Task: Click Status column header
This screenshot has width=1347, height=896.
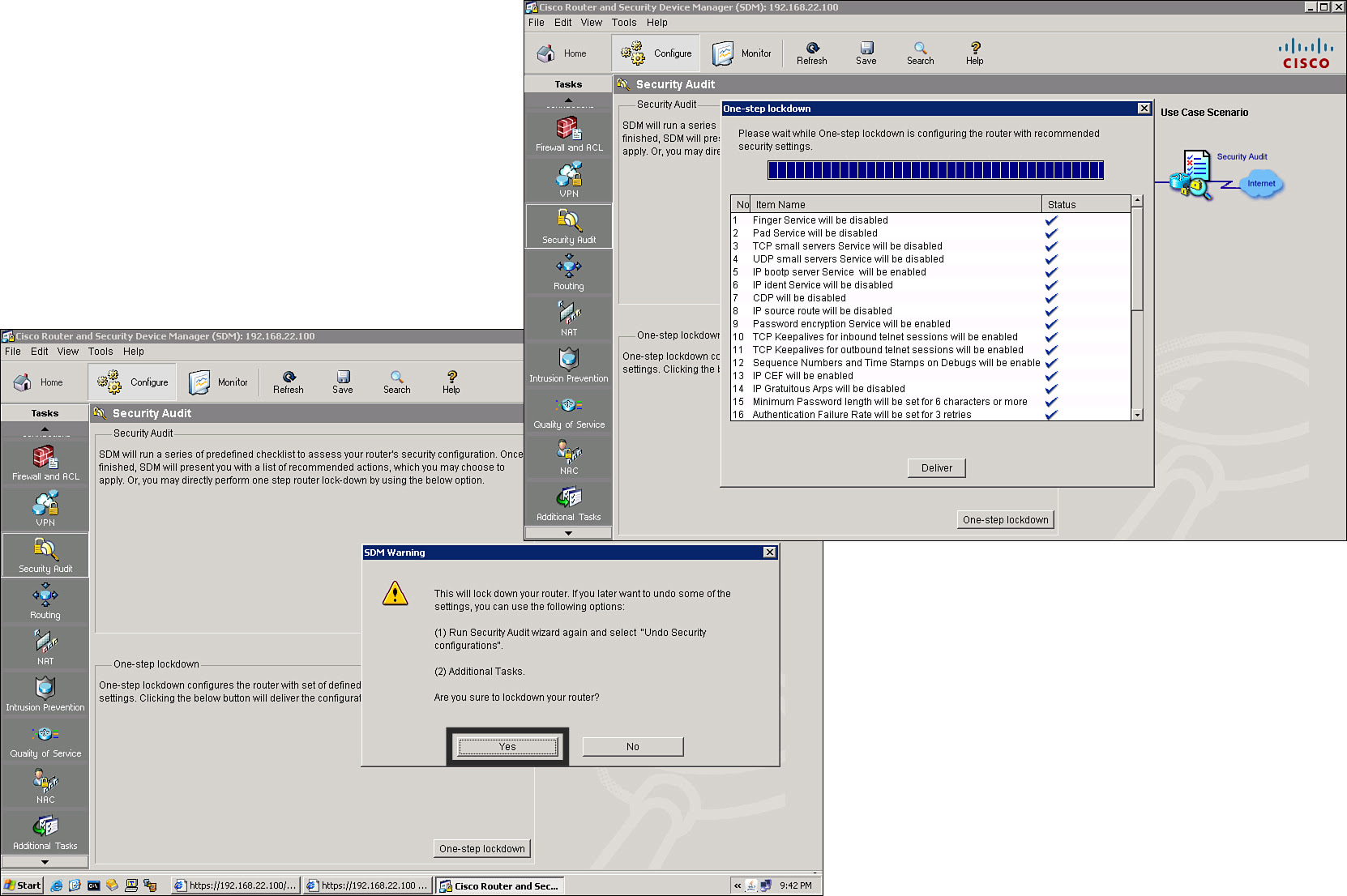Action: pyautogui.click(x=1086, y=205)
